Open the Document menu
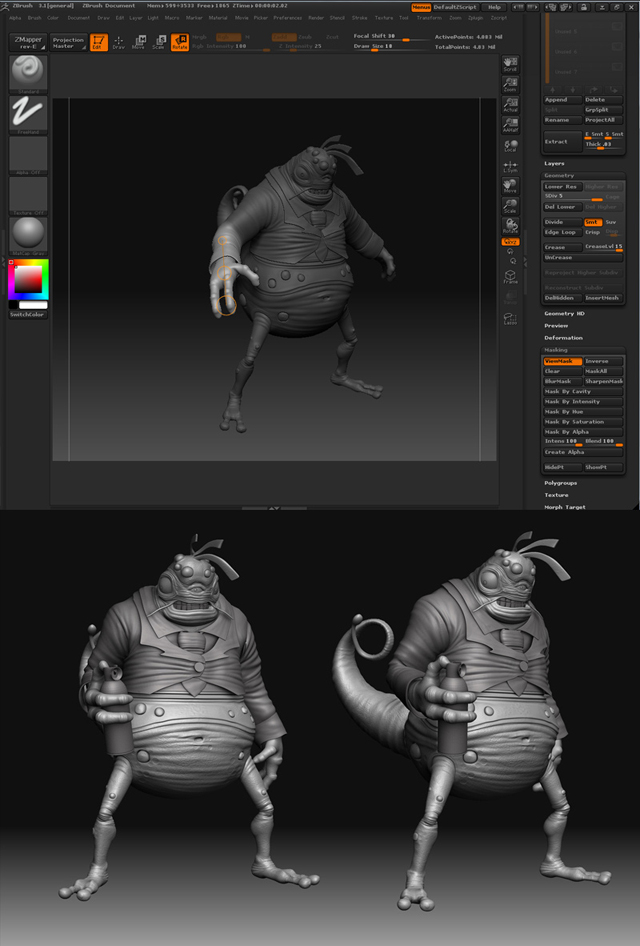 (78, 18)
